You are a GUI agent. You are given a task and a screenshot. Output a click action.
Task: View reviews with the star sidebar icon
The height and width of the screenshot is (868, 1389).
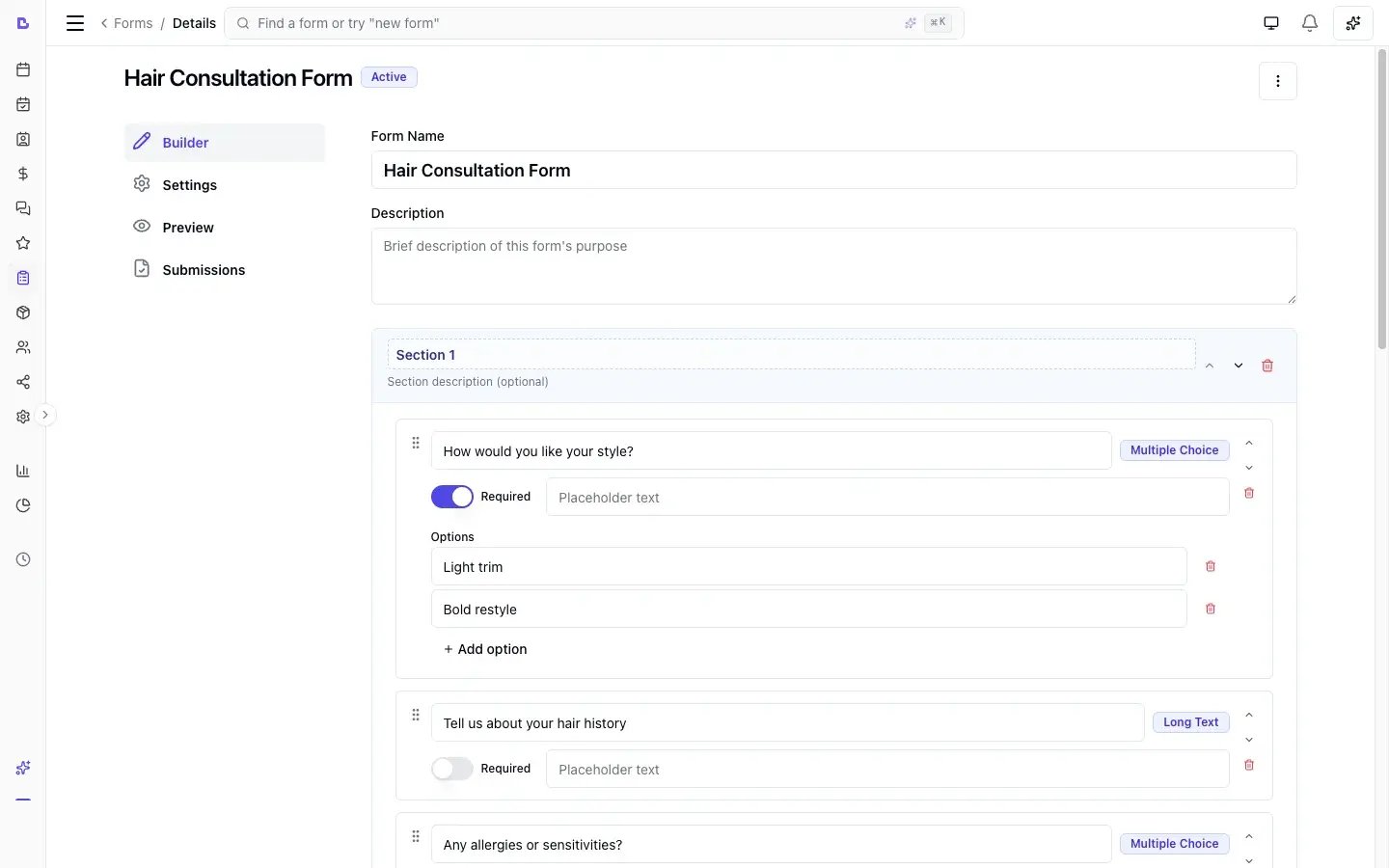coord(23,243)
